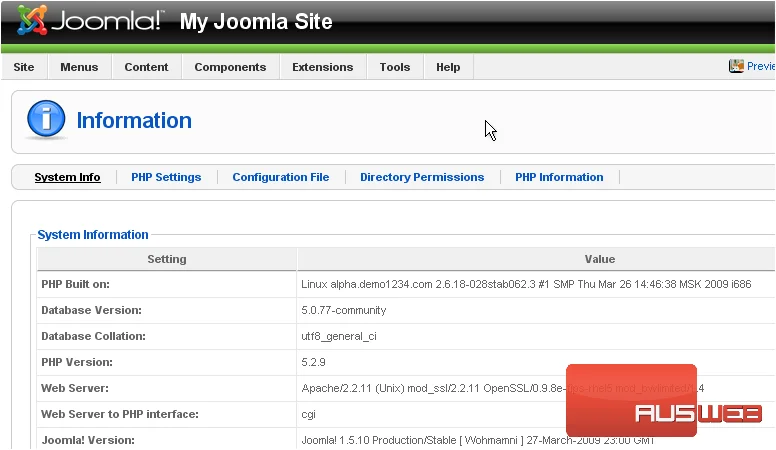
Task: Open the Extensions menu
Action: pyautogui.click(x=323, y=67)
